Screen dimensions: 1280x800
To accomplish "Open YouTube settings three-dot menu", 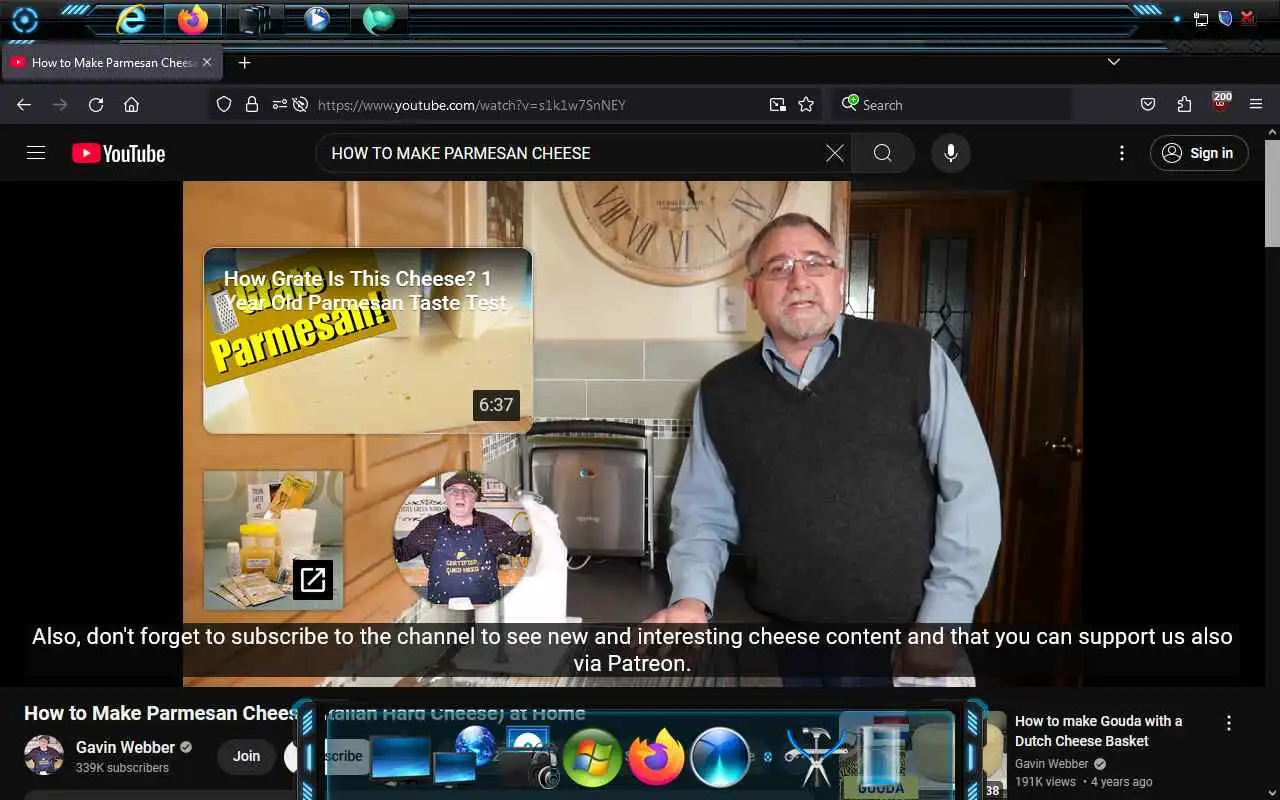I will pos(1122,153).
